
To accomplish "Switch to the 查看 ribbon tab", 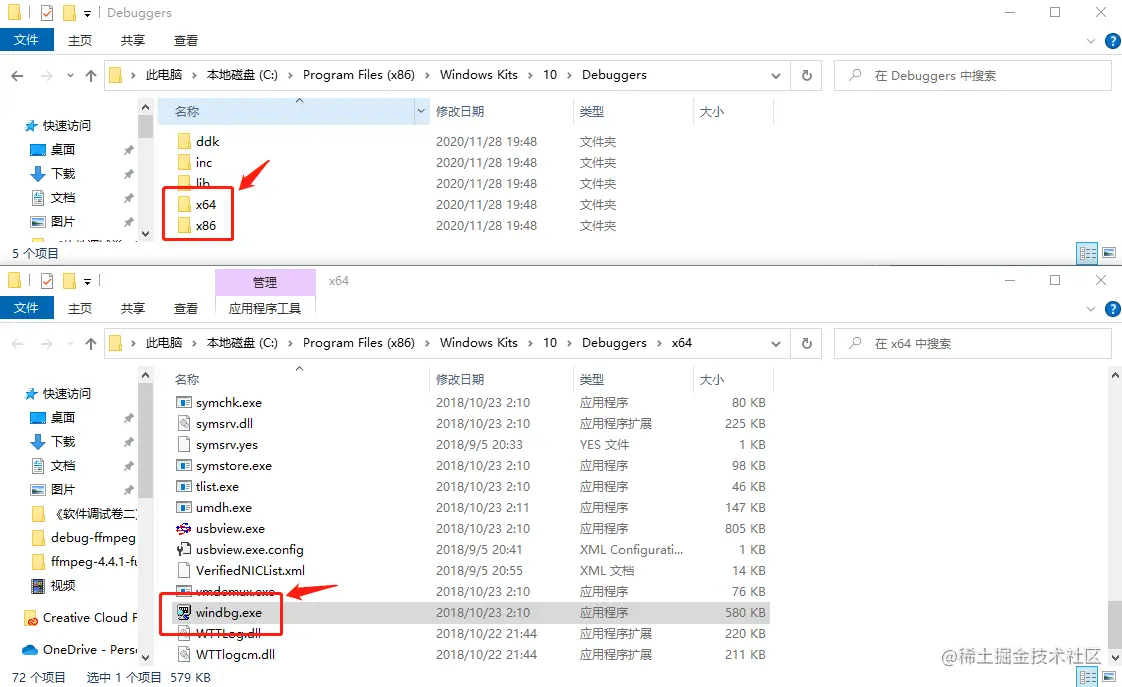I will pos(186,308).
